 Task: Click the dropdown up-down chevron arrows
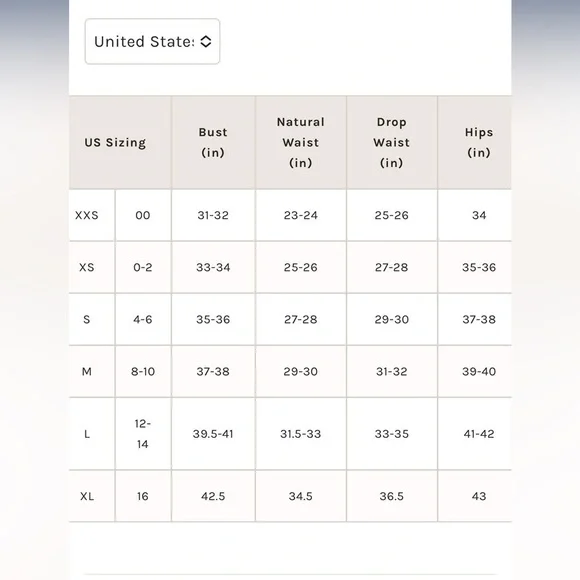206,41
